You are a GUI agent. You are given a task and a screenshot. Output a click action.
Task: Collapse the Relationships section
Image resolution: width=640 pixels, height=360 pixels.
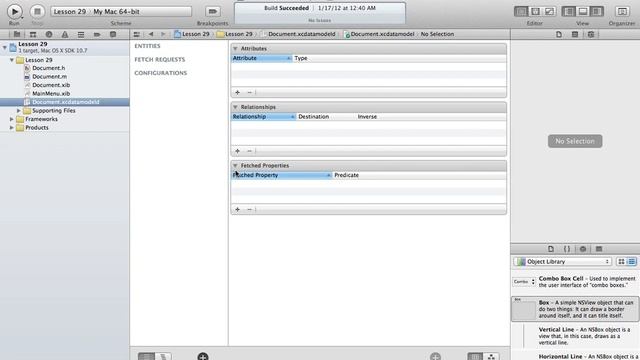[235, 107]
